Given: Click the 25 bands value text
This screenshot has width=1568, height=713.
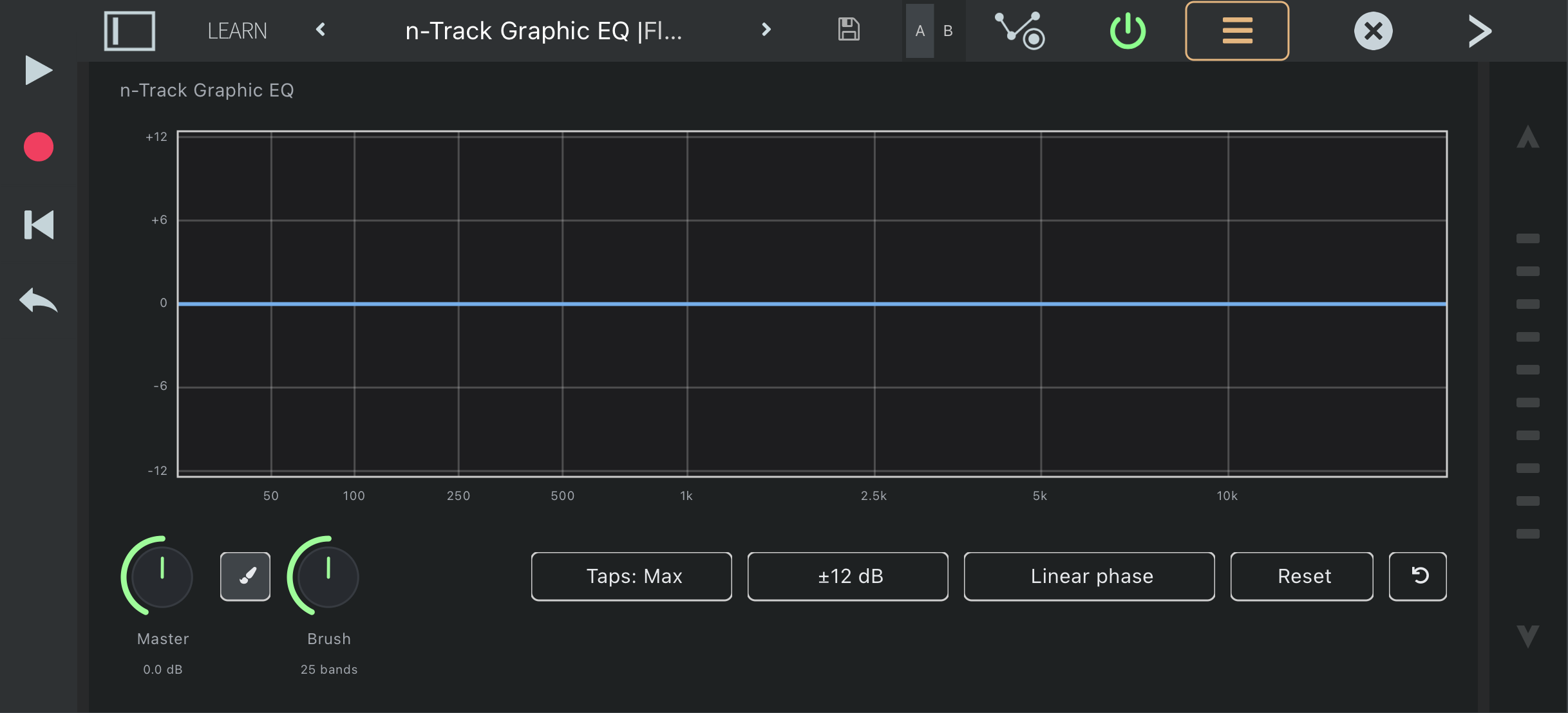Looking at the screenshot, I should pos(329,669).
